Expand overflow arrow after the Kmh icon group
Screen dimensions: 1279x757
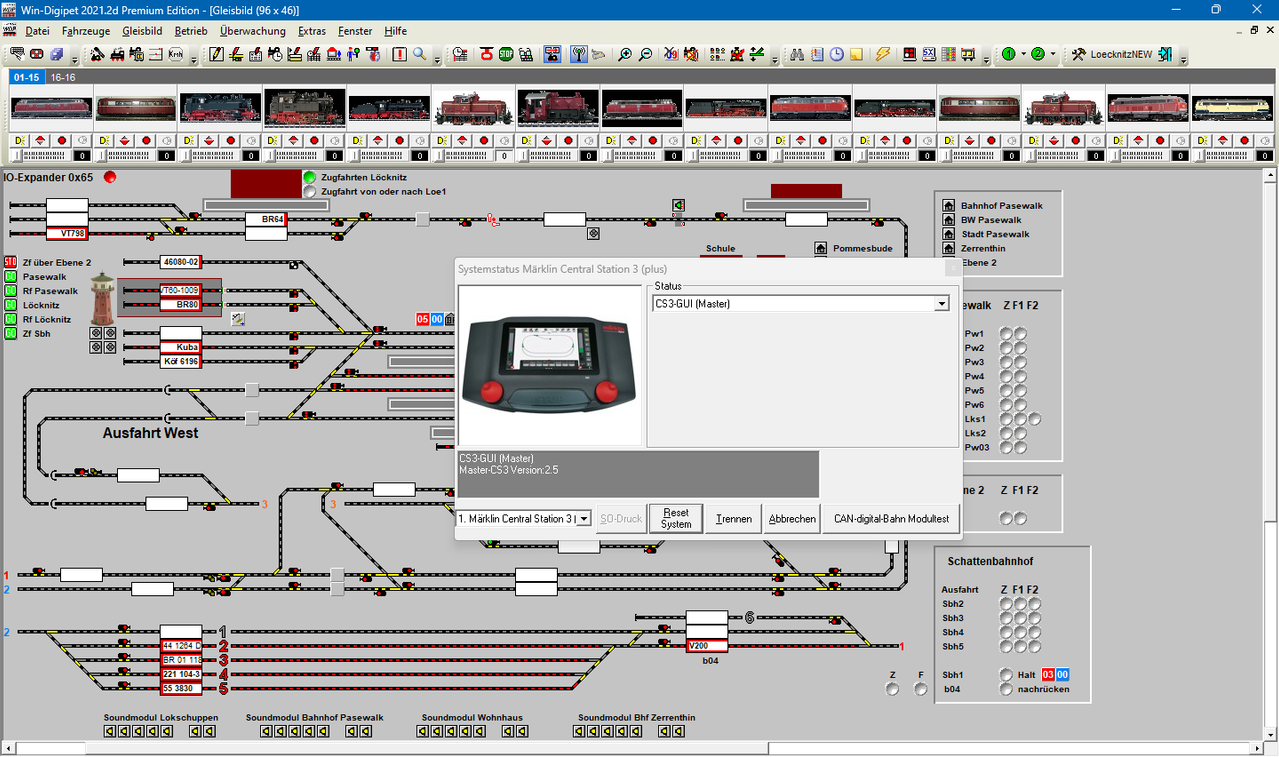(193, 60)
